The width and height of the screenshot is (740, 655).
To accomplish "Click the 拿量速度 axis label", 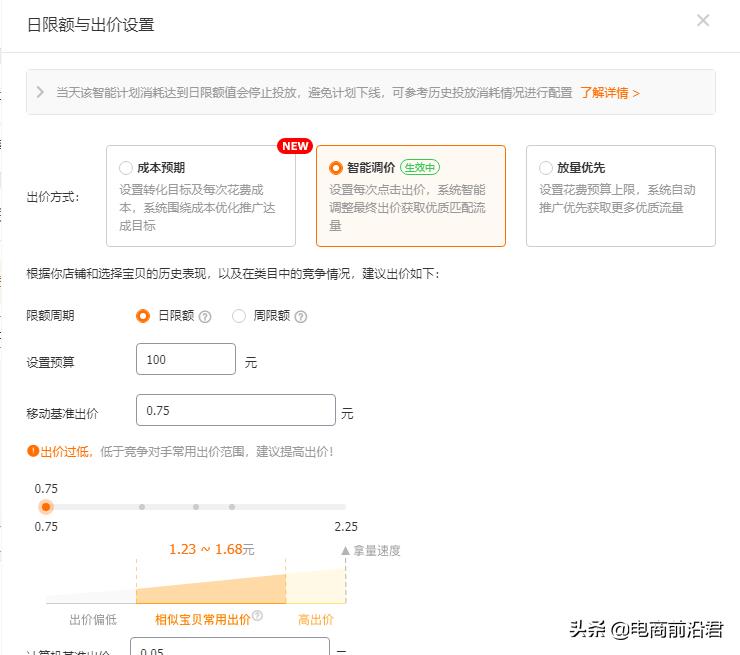I will [377, 550].
